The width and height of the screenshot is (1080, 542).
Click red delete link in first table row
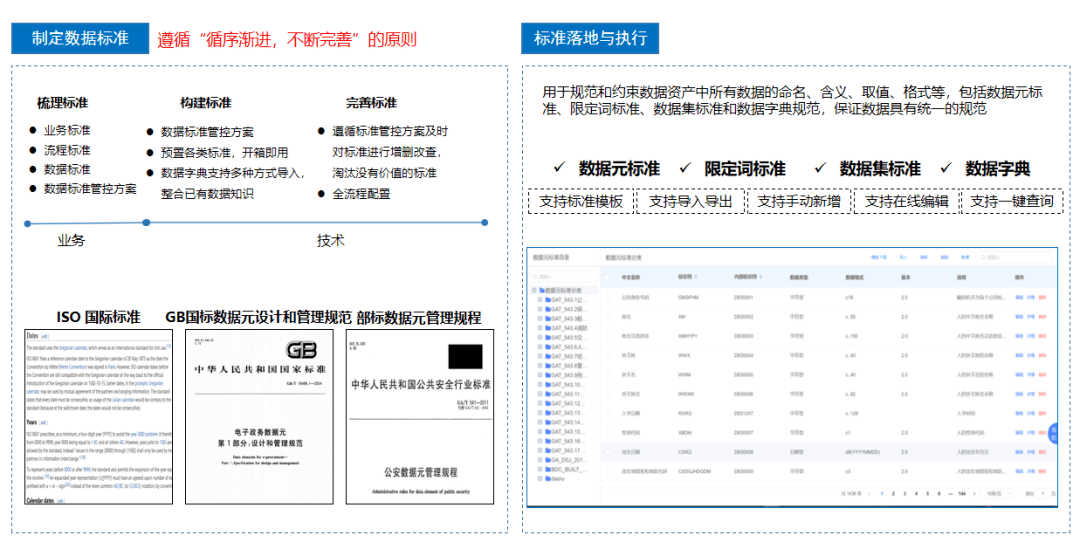pyautogui.click(x=1042, y=297)
